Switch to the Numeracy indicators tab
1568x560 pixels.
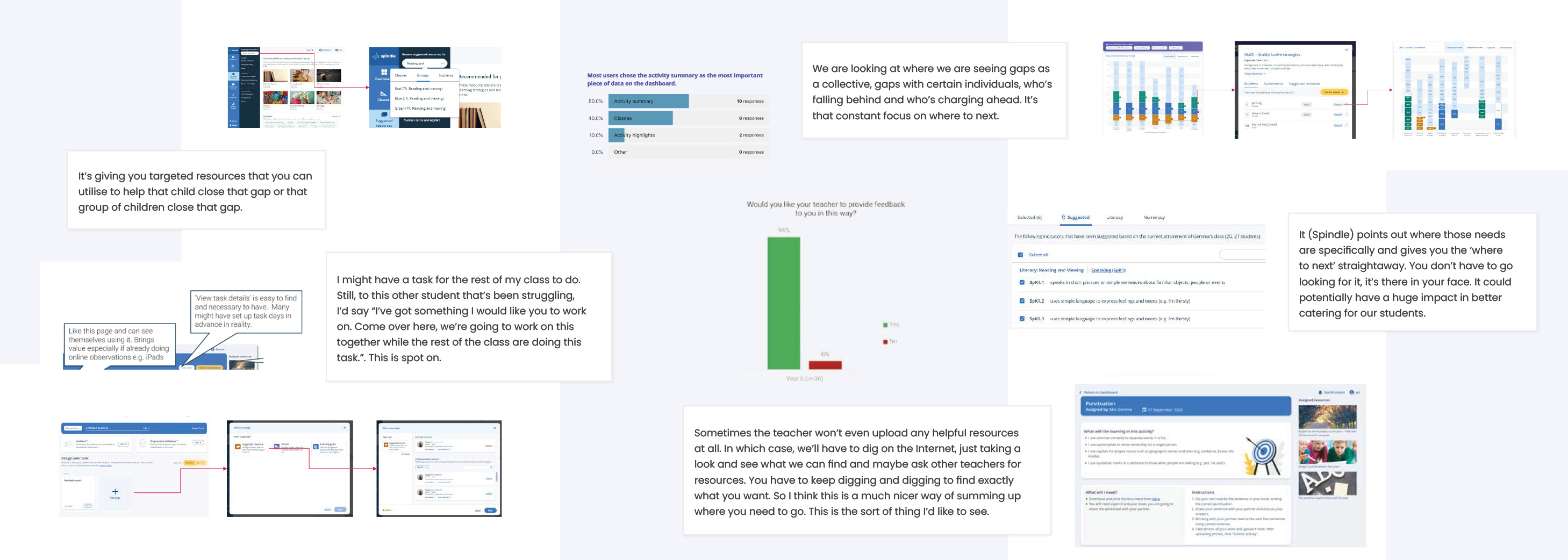pos(1154,217)
